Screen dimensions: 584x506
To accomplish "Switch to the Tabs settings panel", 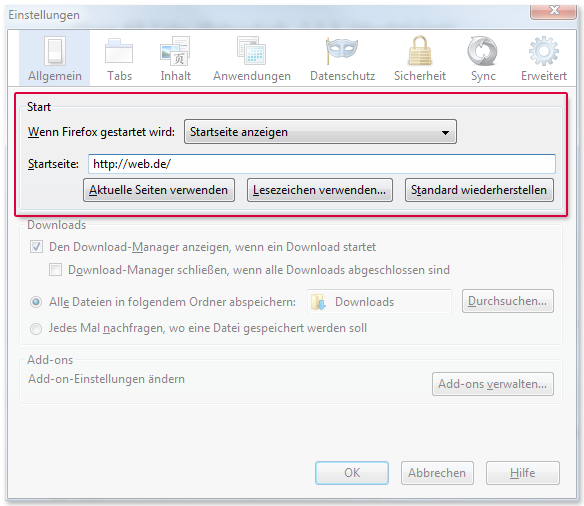I will 119,58.
